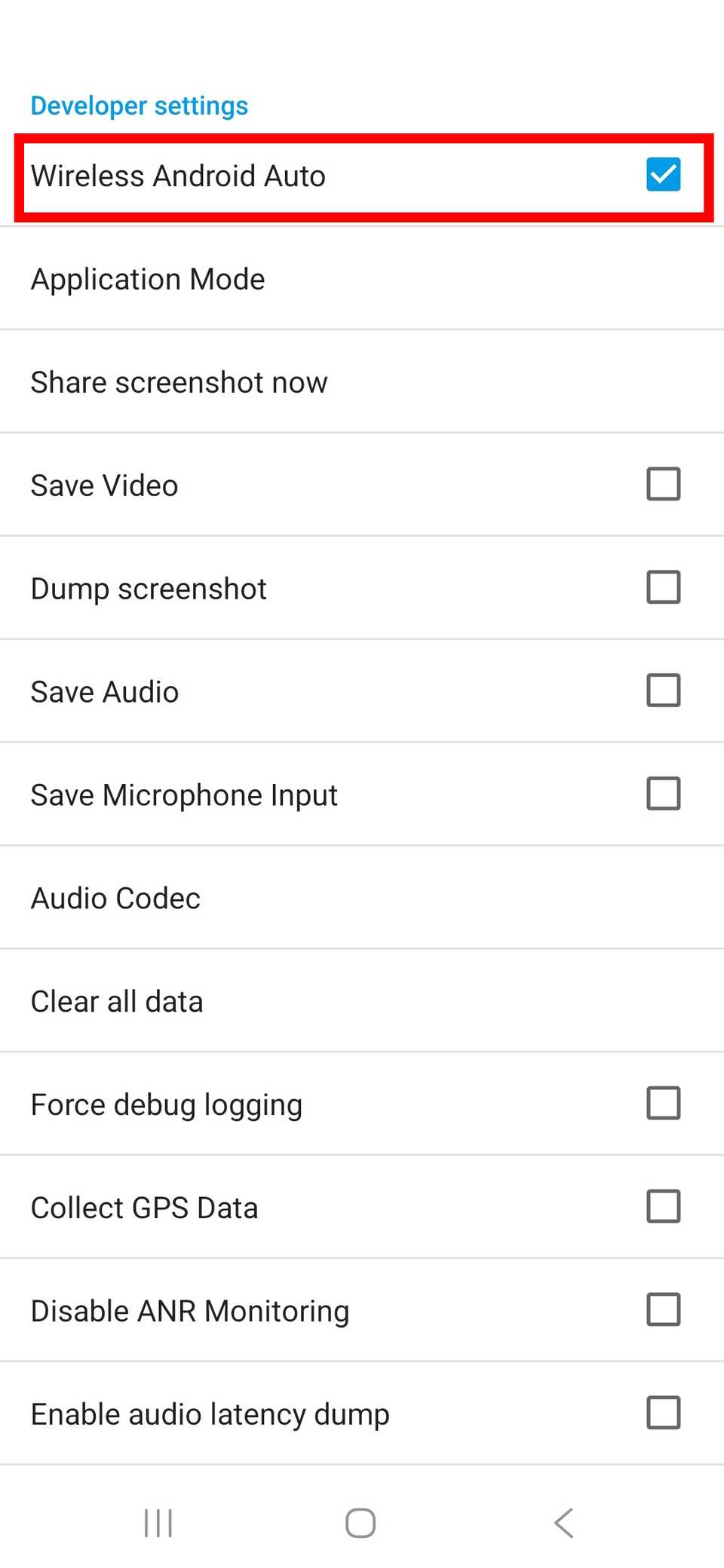This screenshot has width=724, height=1568.
Task: Enable audio latency dump checkbox
Action: coord(664,1413)
